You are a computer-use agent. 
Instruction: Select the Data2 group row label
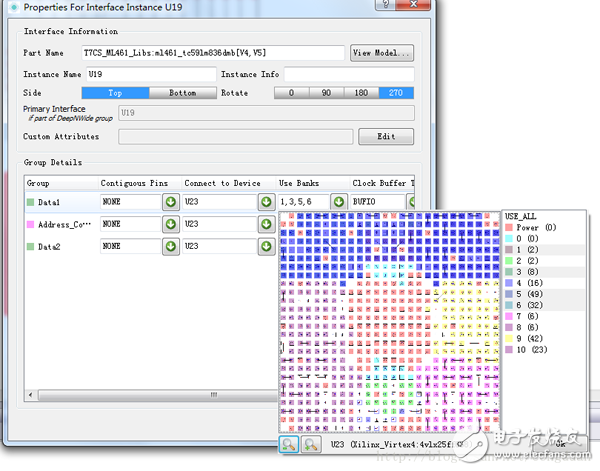click(49, 246)
